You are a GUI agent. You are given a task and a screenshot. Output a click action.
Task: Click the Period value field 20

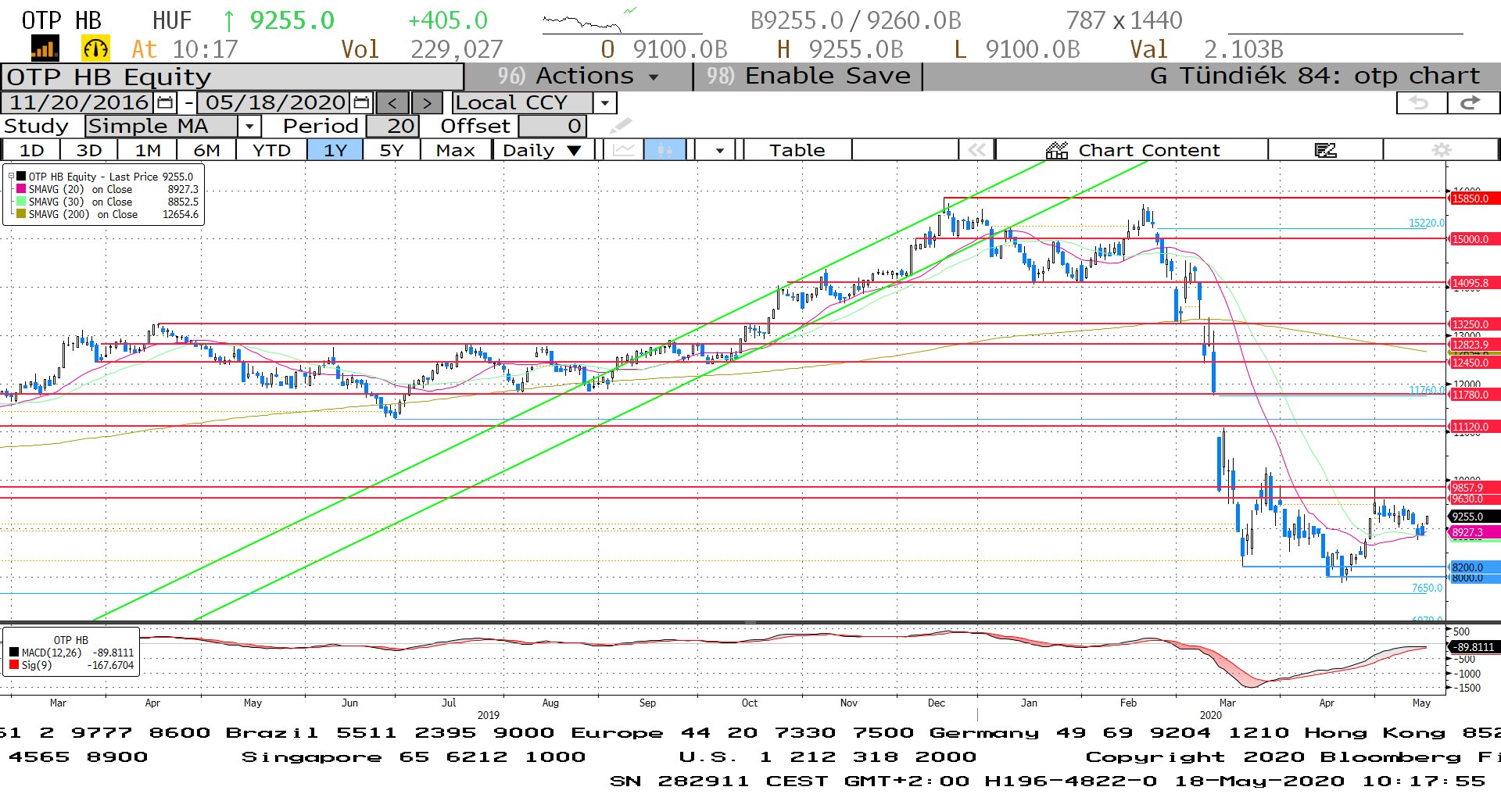point(392,126)
